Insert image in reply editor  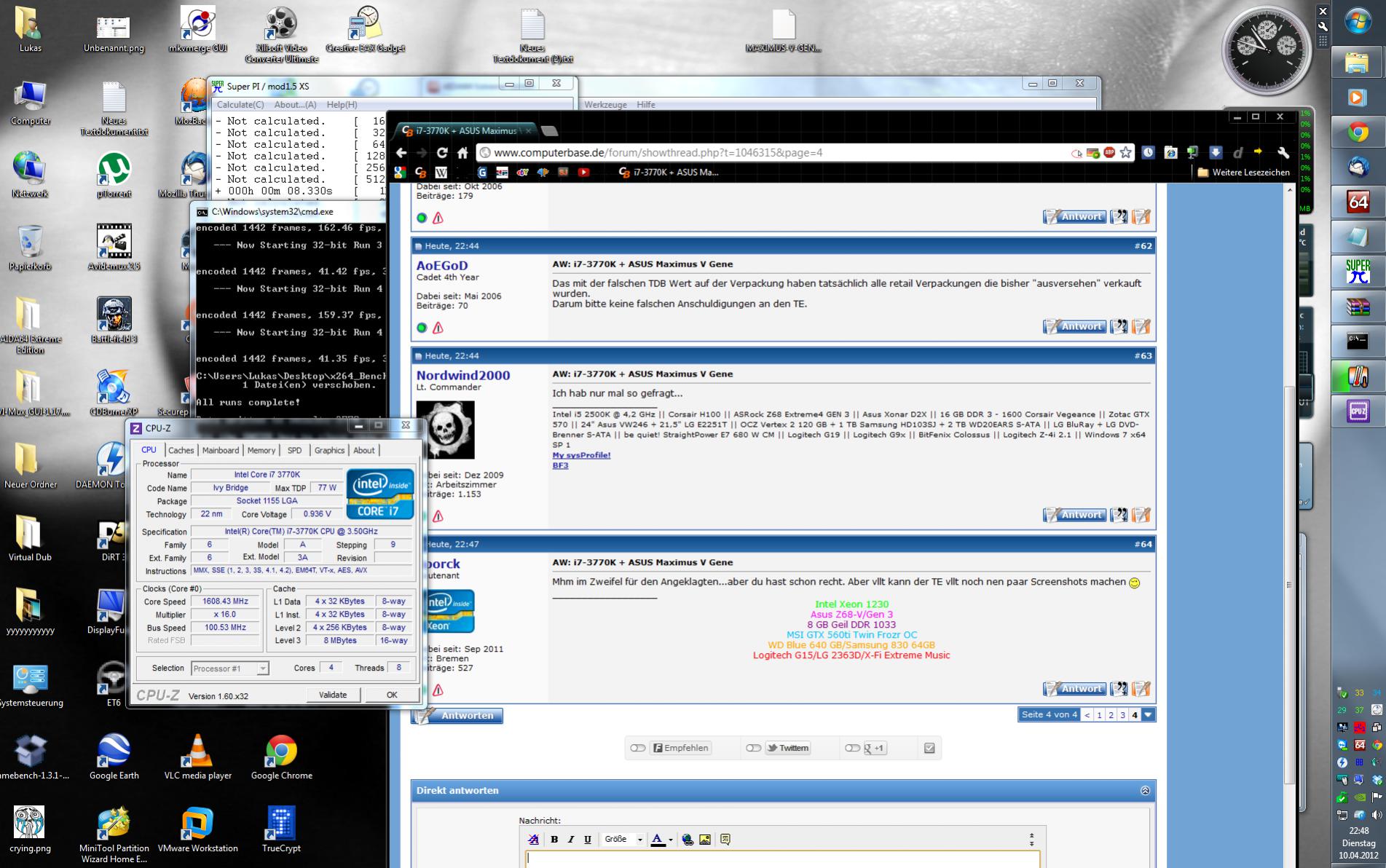(x=705, y=840)
